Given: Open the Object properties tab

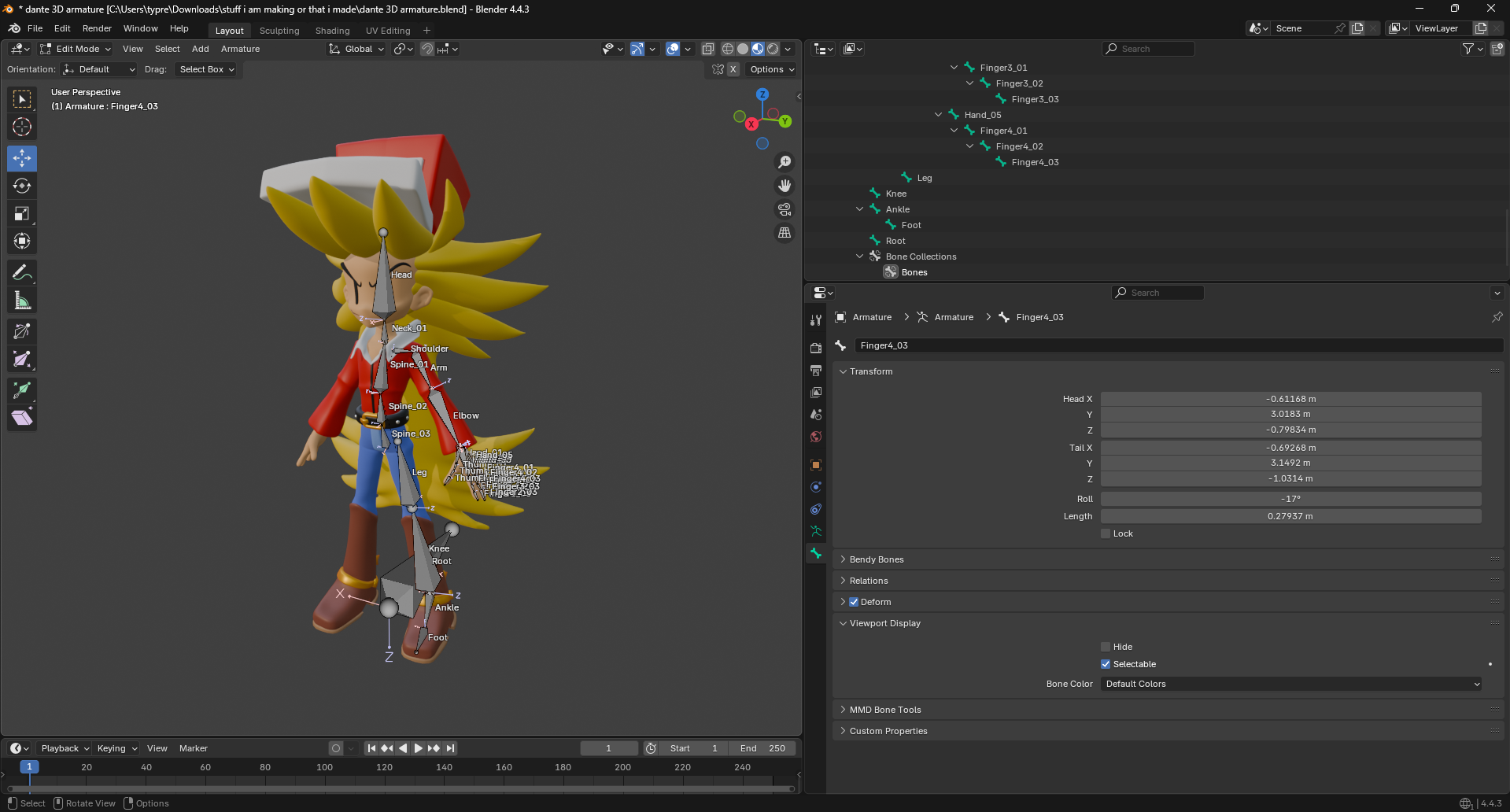Looking at the screenshot, I should coord(816,465).
